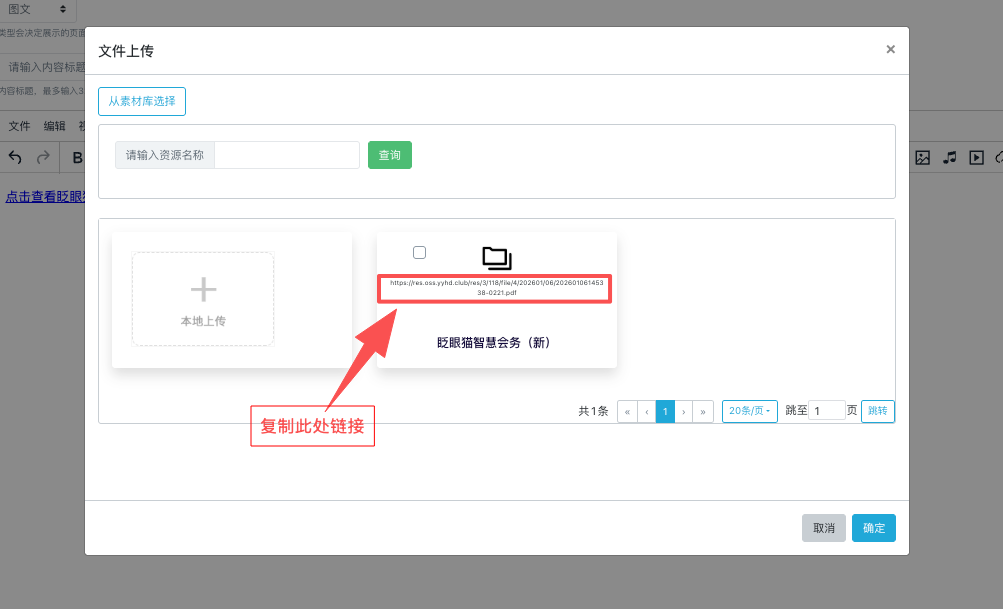
Task: Click the insert audio music-note icon
Action: [950, 158]
